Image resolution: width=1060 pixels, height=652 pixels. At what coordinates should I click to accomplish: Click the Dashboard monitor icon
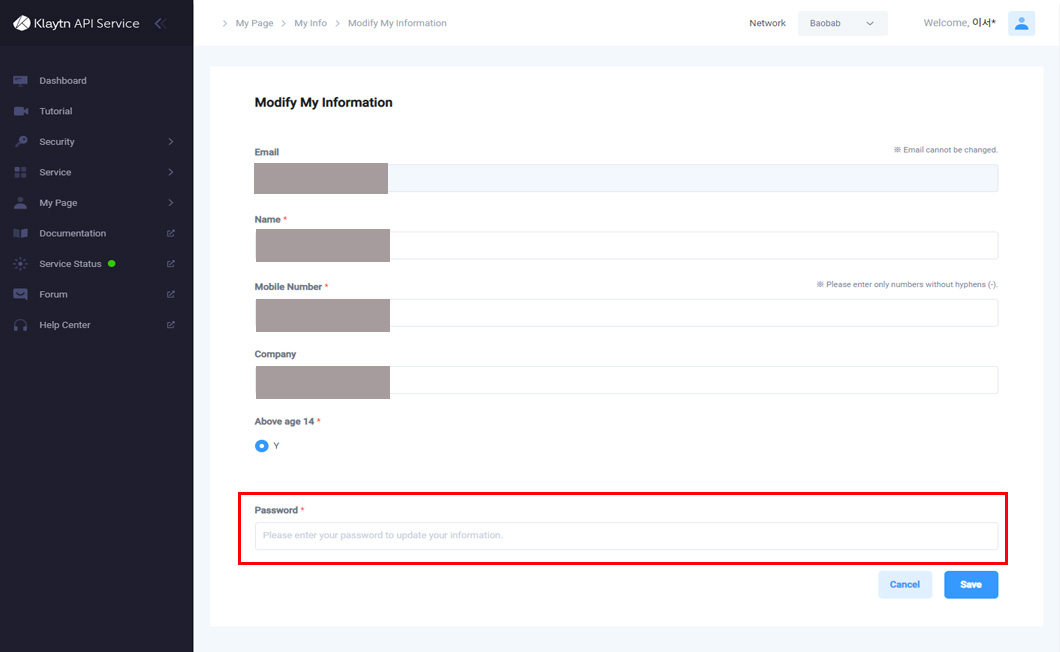point(20,80)
